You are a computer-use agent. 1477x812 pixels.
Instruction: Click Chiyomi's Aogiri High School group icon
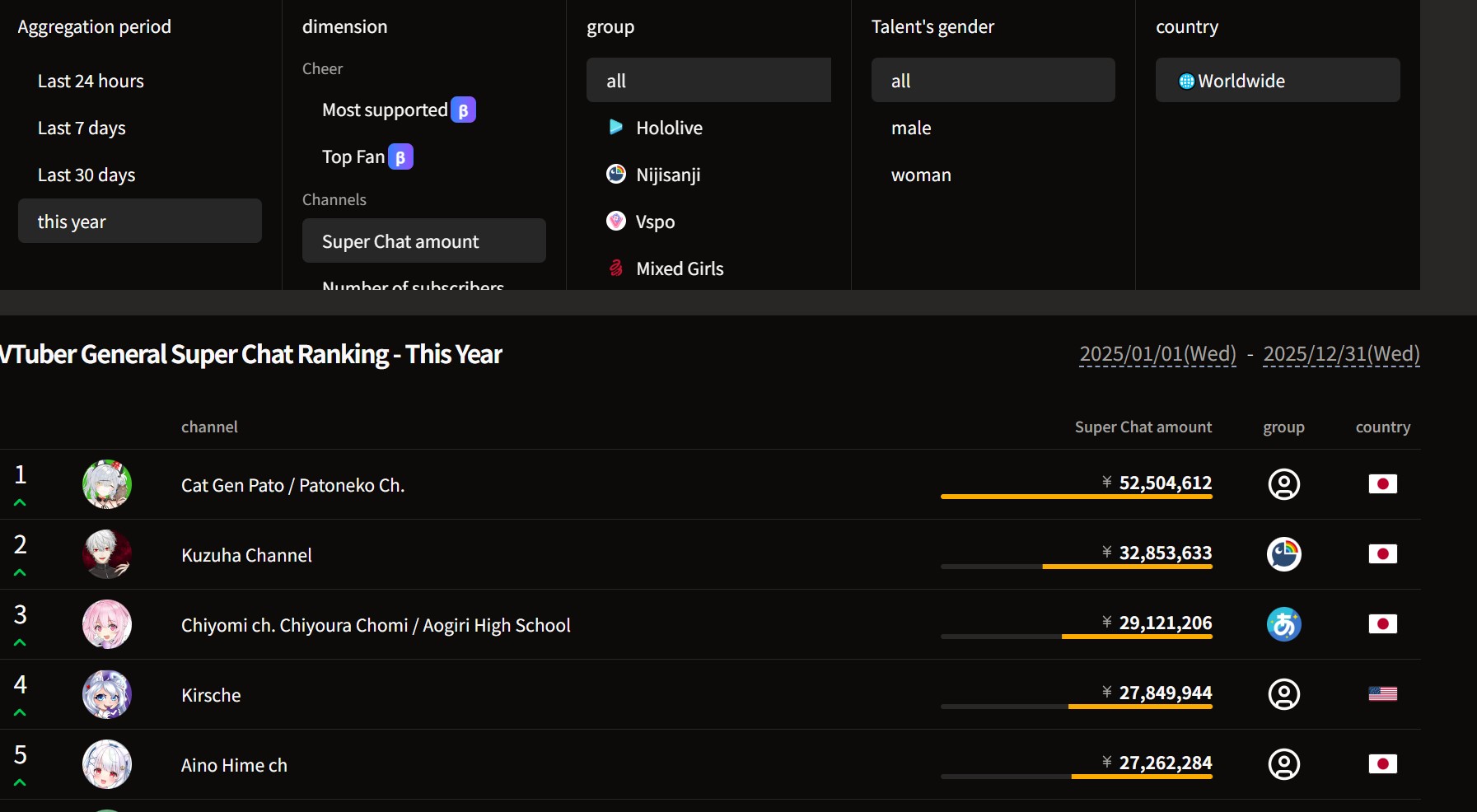[1283, 624]
